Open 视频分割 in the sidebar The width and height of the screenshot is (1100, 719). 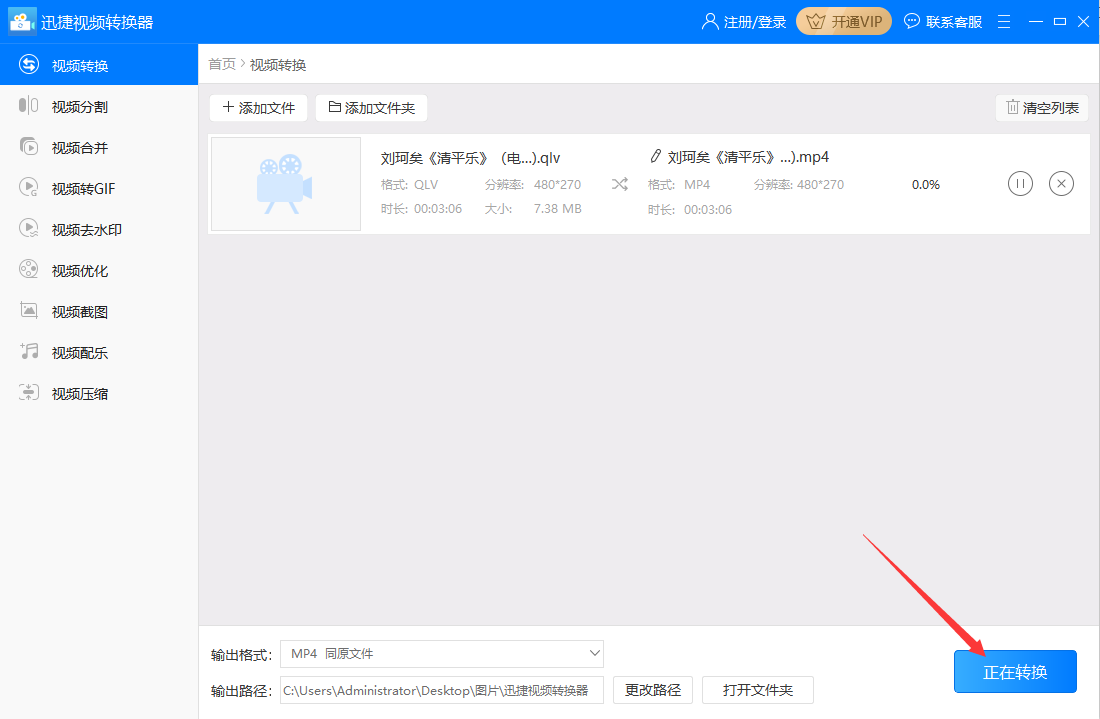pyautogui.click(x=99, y=107)
